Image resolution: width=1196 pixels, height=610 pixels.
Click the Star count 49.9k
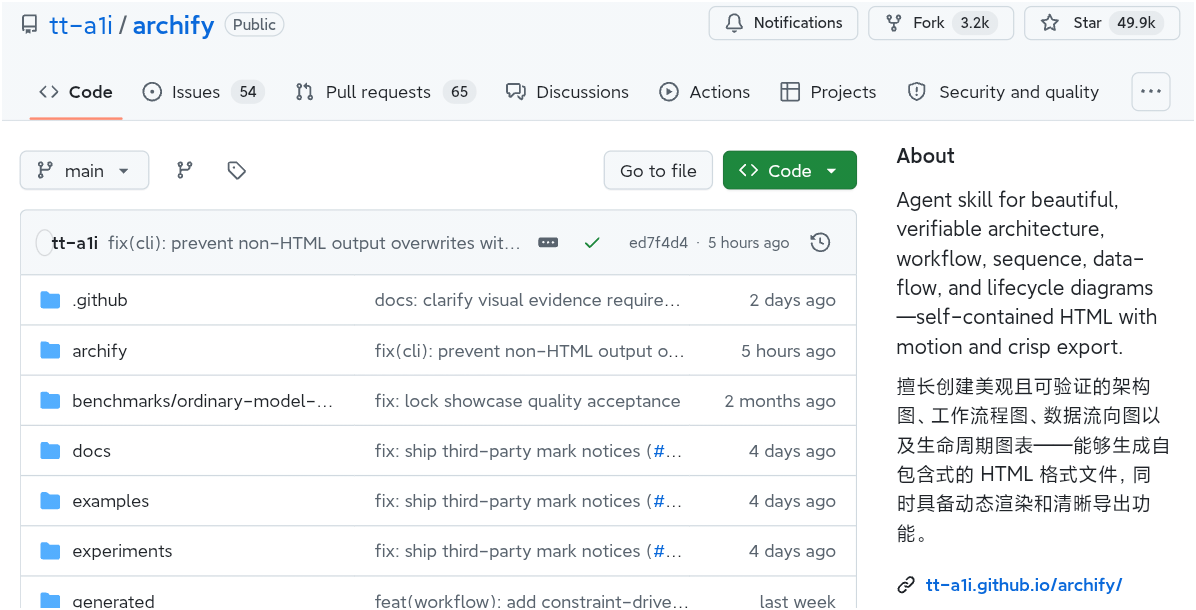coord(1136,23)
